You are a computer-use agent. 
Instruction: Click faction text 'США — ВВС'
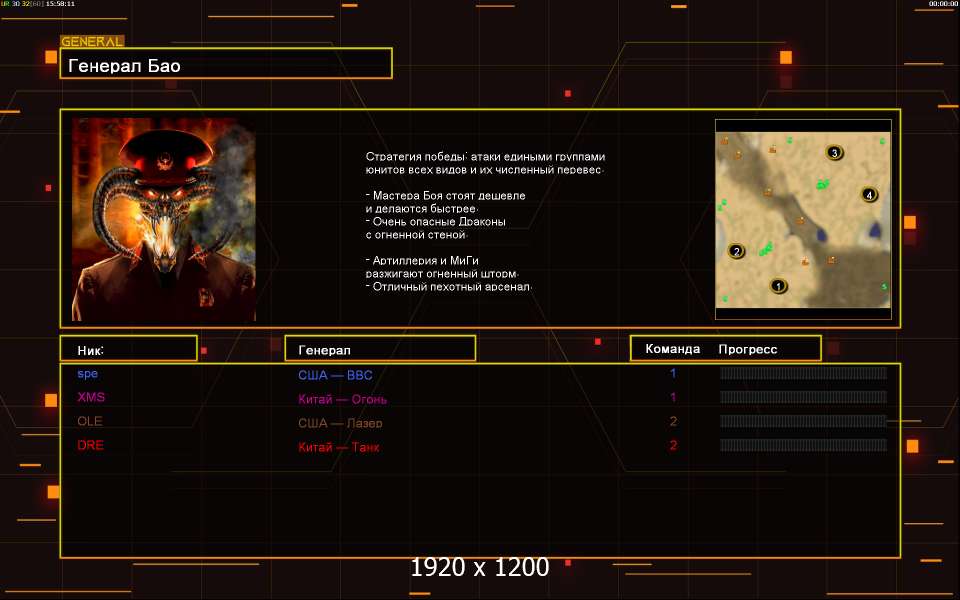pos(336,375)
